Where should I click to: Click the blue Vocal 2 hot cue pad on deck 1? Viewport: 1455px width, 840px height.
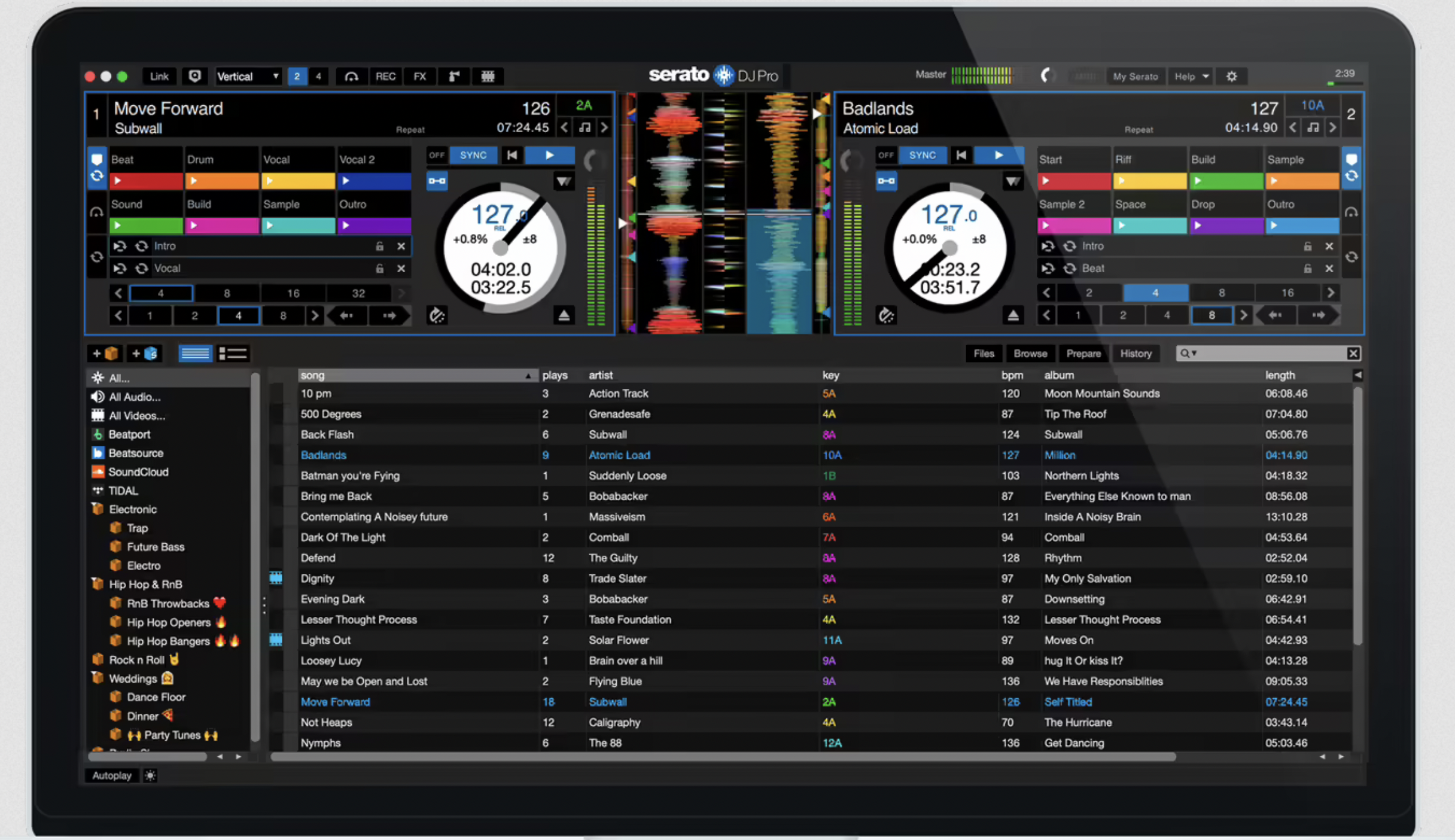coord(375,181)
